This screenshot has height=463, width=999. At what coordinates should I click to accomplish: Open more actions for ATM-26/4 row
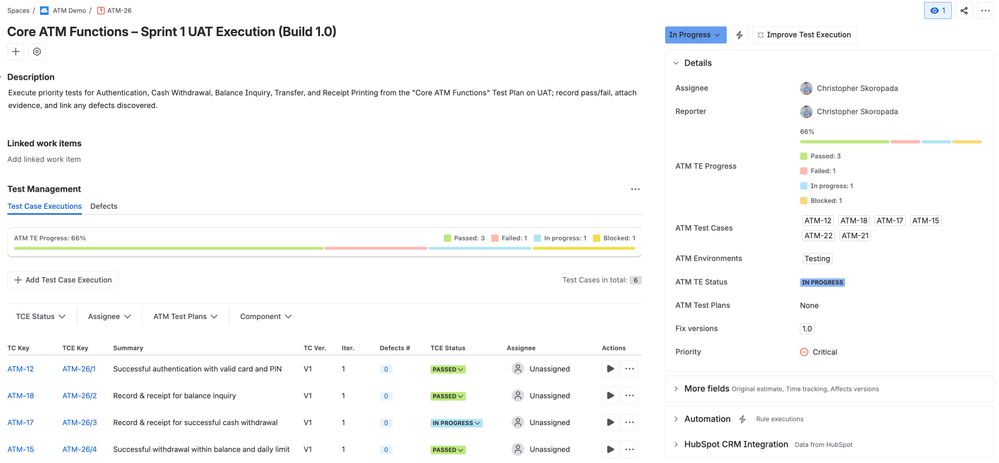(629, 449)
